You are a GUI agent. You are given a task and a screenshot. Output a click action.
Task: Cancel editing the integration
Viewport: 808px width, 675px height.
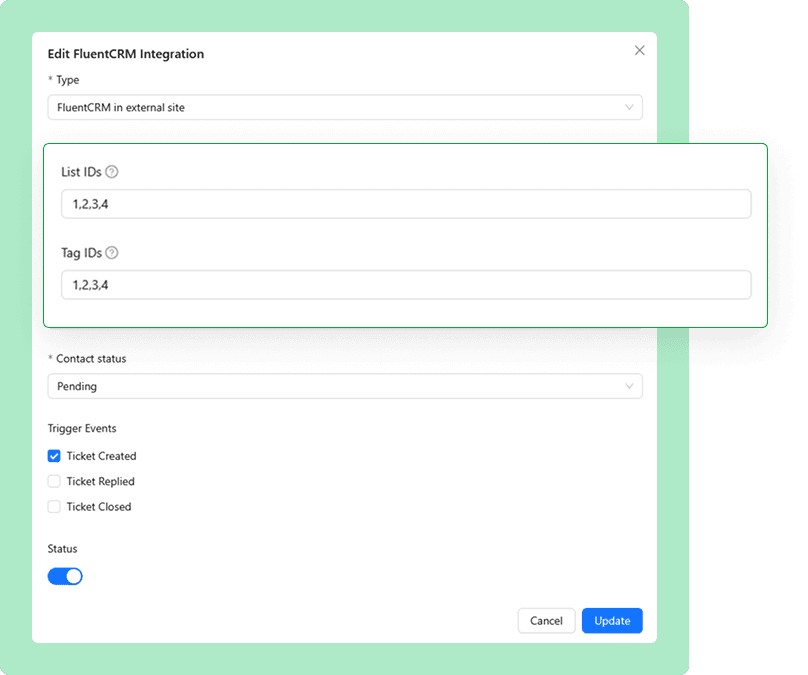[546, 621]
